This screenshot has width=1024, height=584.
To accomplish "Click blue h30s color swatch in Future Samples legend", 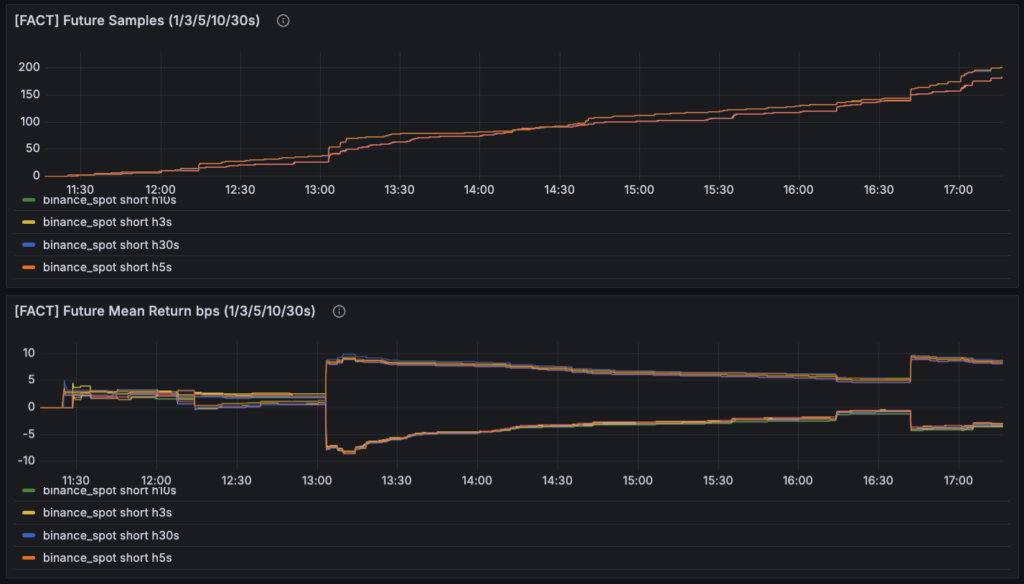I will 29,245.
